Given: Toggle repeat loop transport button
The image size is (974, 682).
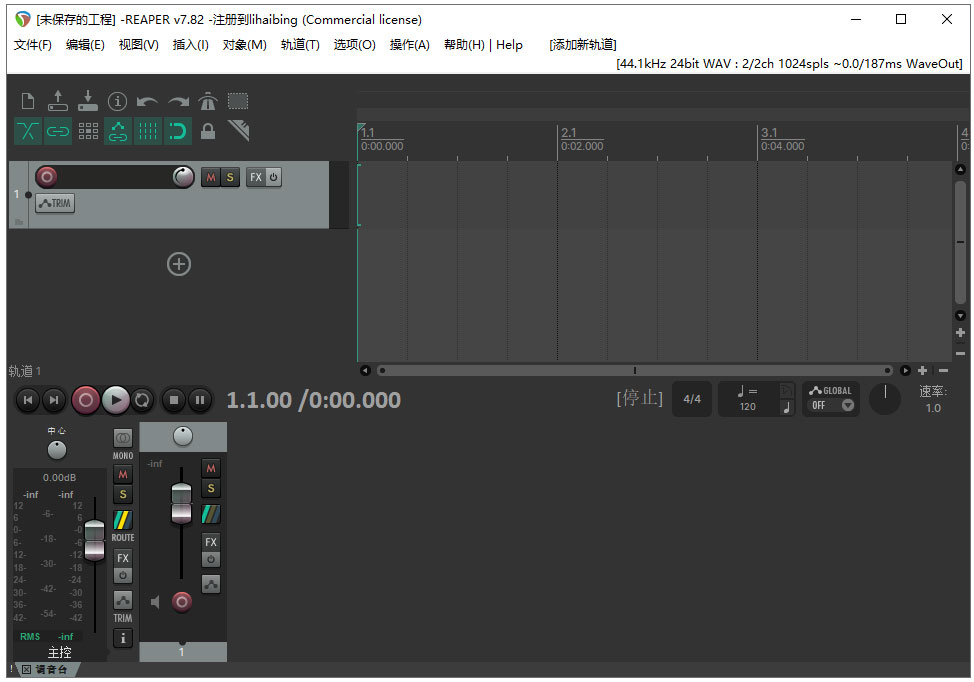Looking at the screenshot, I should (x=142, y=400).
